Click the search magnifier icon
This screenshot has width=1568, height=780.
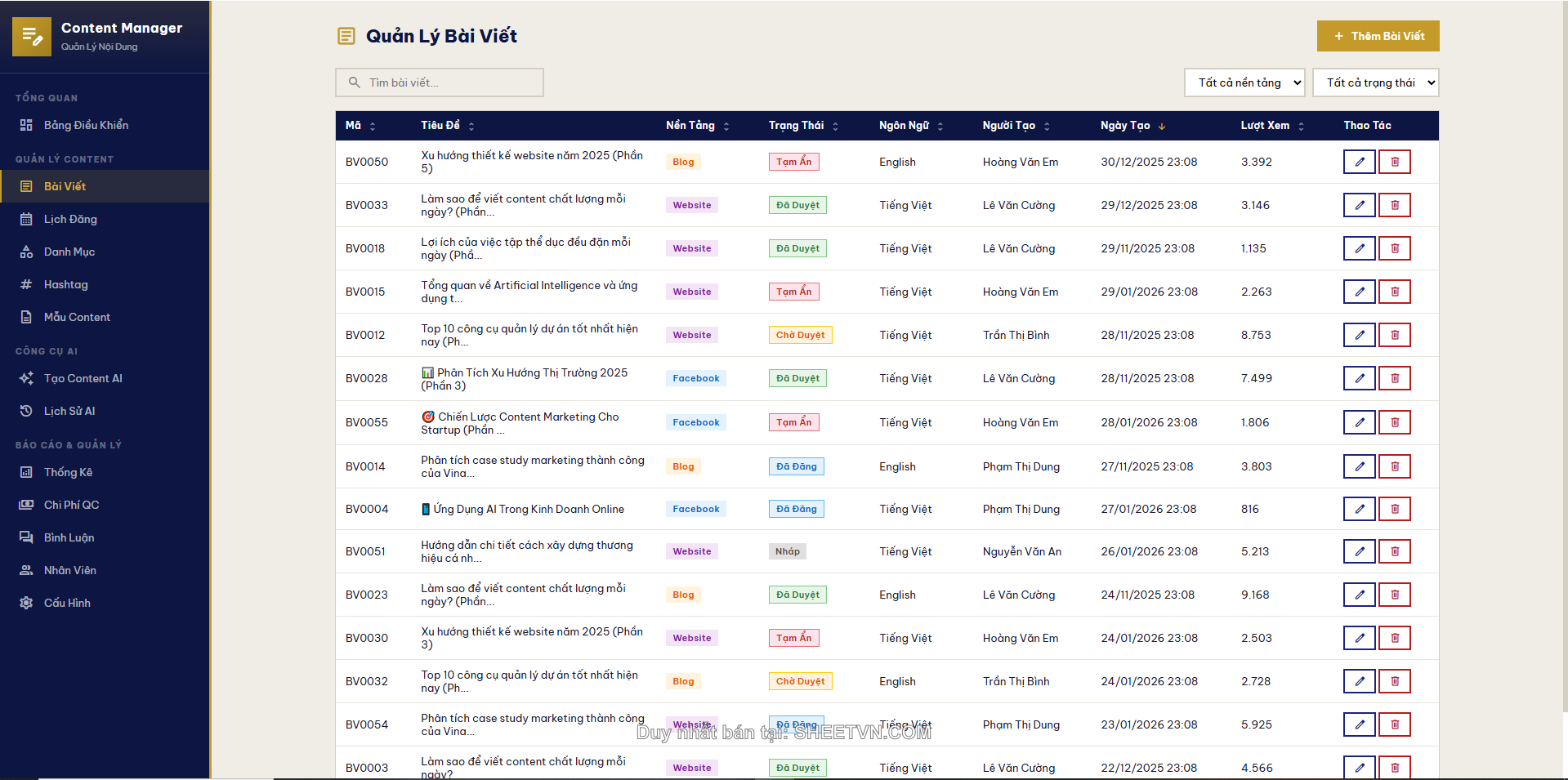tap(355, 82)
